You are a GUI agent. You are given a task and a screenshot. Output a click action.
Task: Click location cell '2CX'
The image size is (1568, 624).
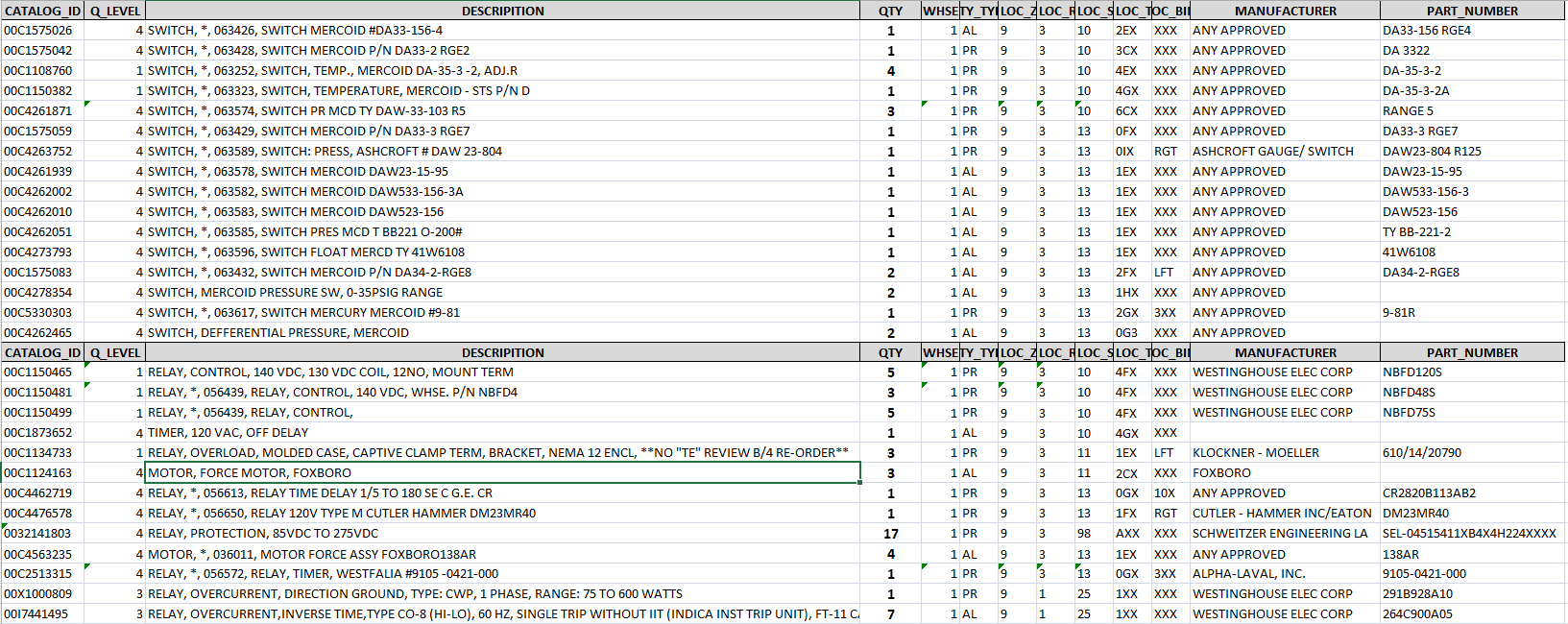(1132, 473)
